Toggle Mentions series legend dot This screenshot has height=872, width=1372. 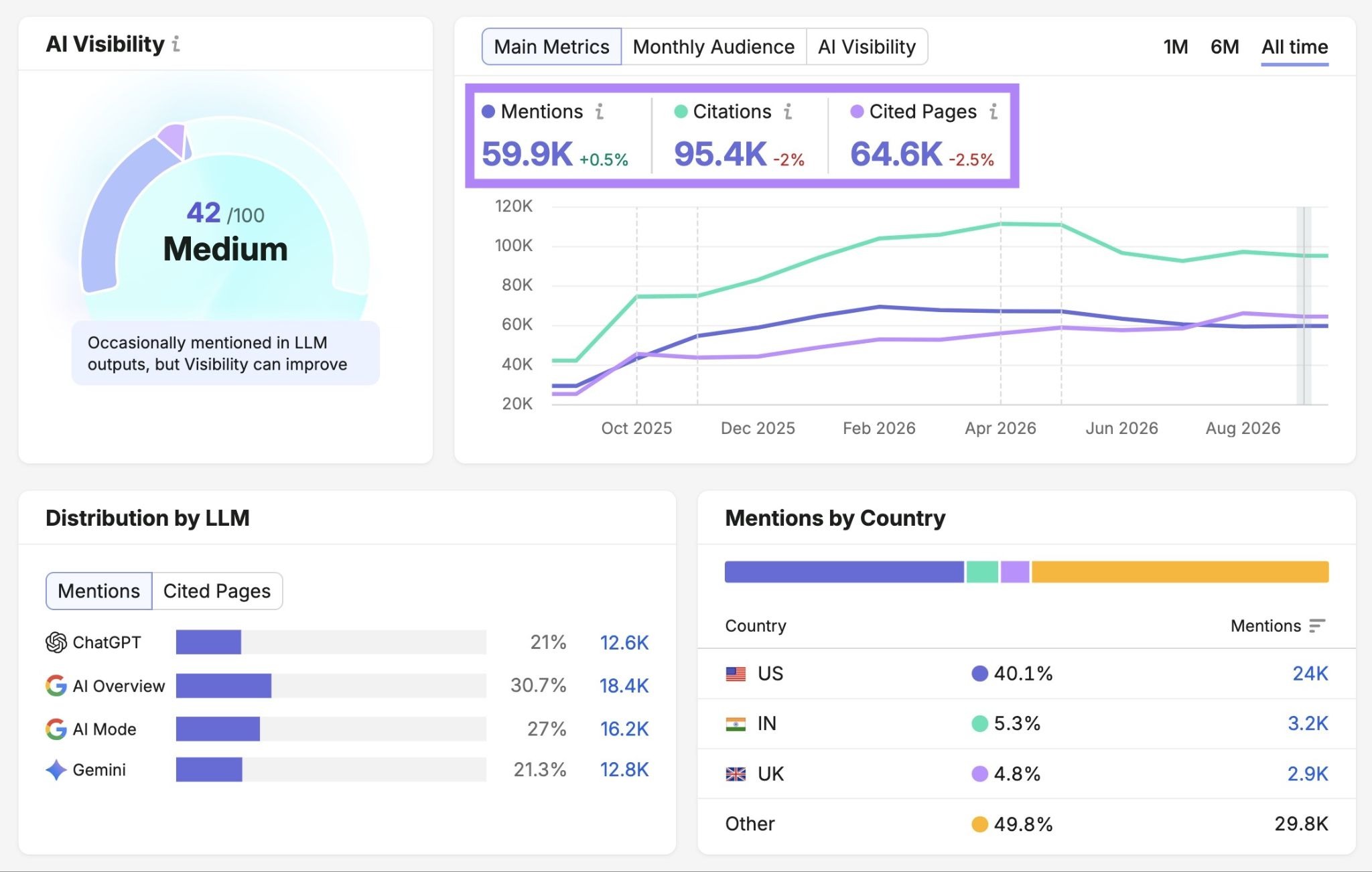[x=488, y=111]
